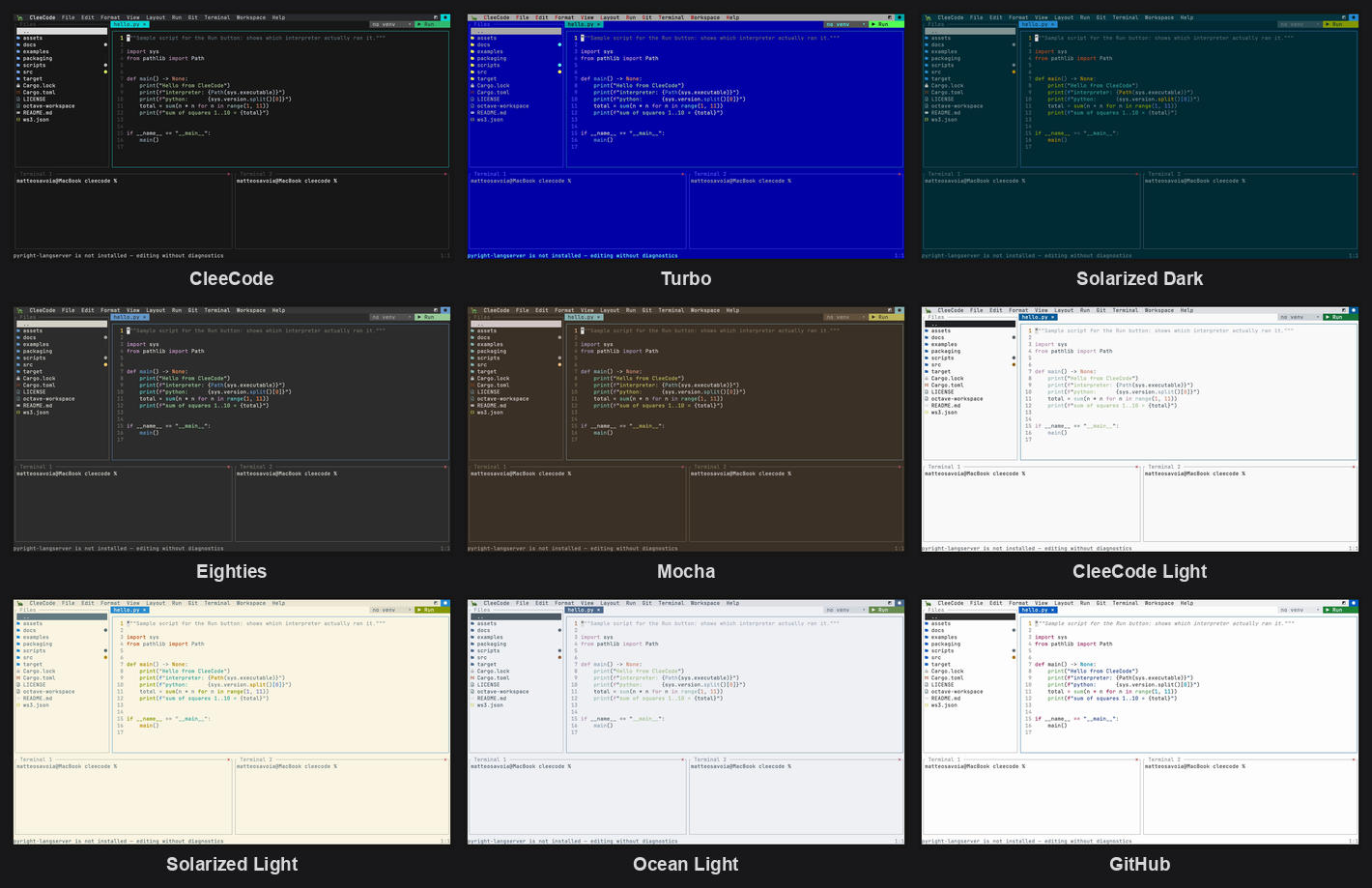This screenshot has height=888, width=1372.
Task: Click the assets folder icon in the CleeCode theme screenshot
Action: tap(18, 39)
